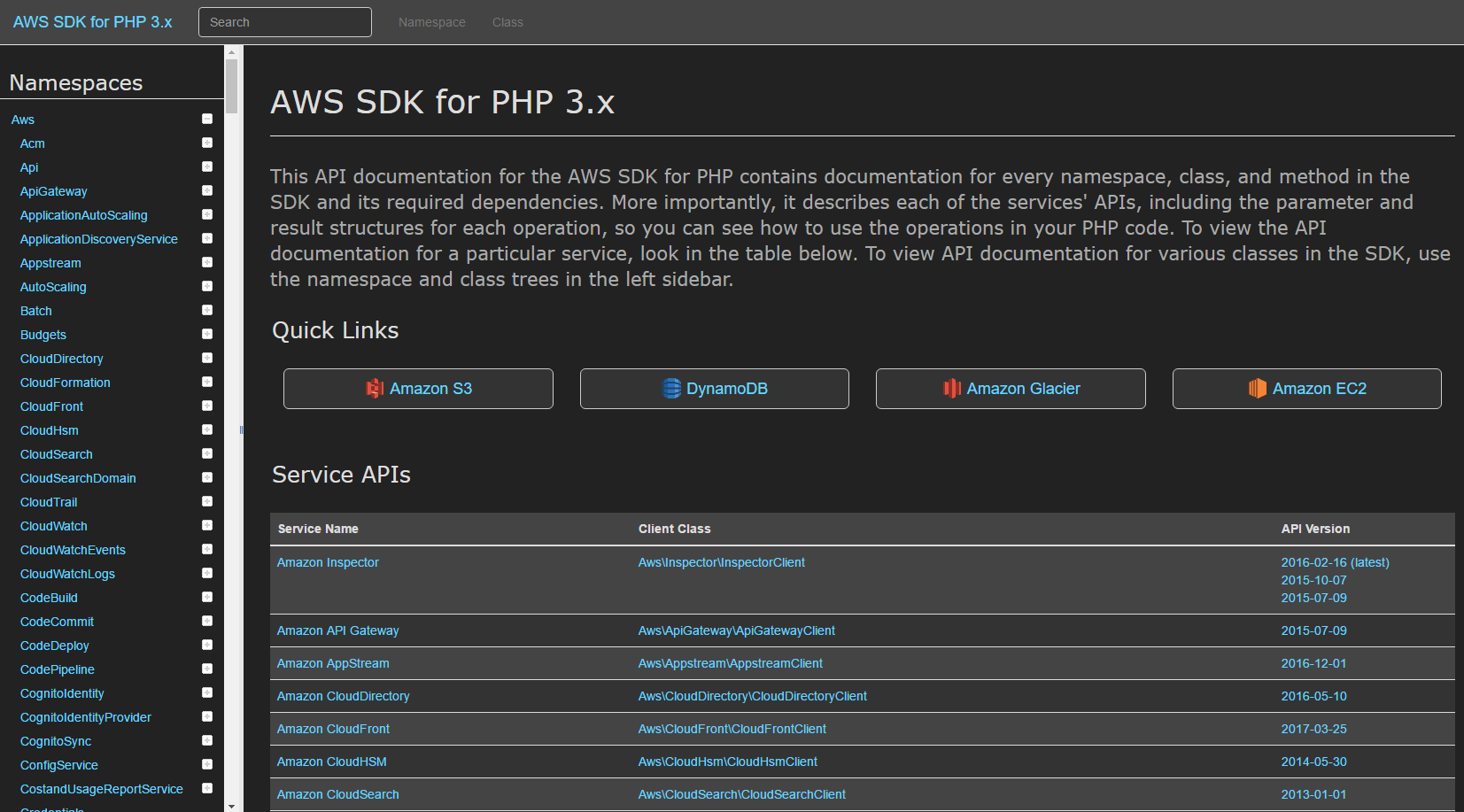Open the CodeBuild namespace link
Viewport: 1464px width, 812px height.
(x=49, y=598)
